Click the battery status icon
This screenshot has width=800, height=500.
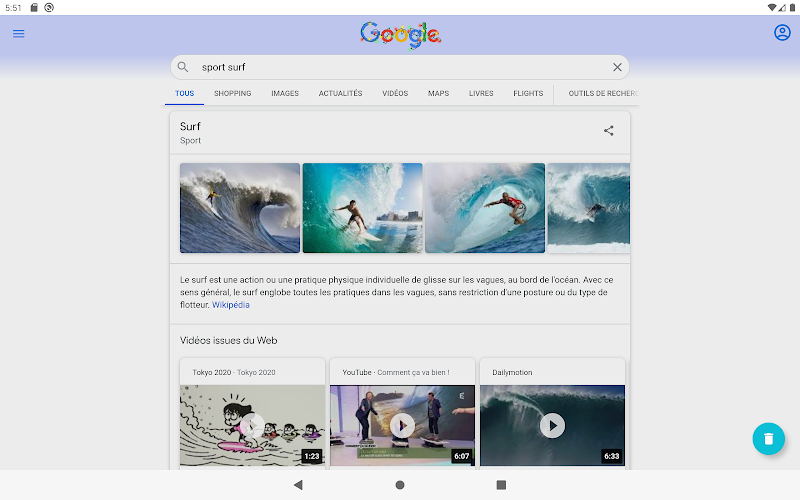(792, 7)
